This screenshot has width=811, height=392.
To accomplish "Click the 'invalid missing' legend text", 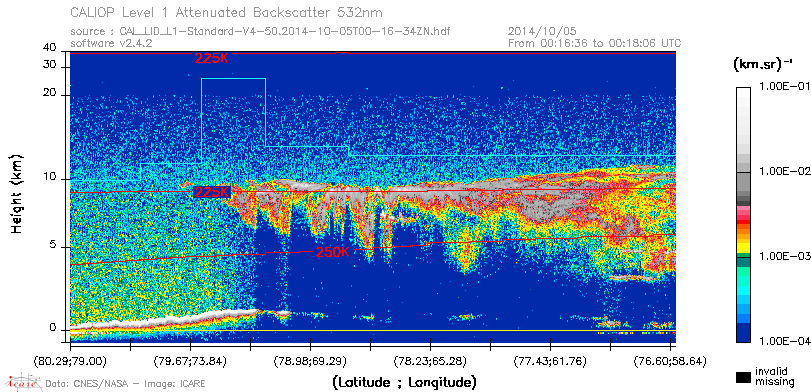I will point(774,377).
